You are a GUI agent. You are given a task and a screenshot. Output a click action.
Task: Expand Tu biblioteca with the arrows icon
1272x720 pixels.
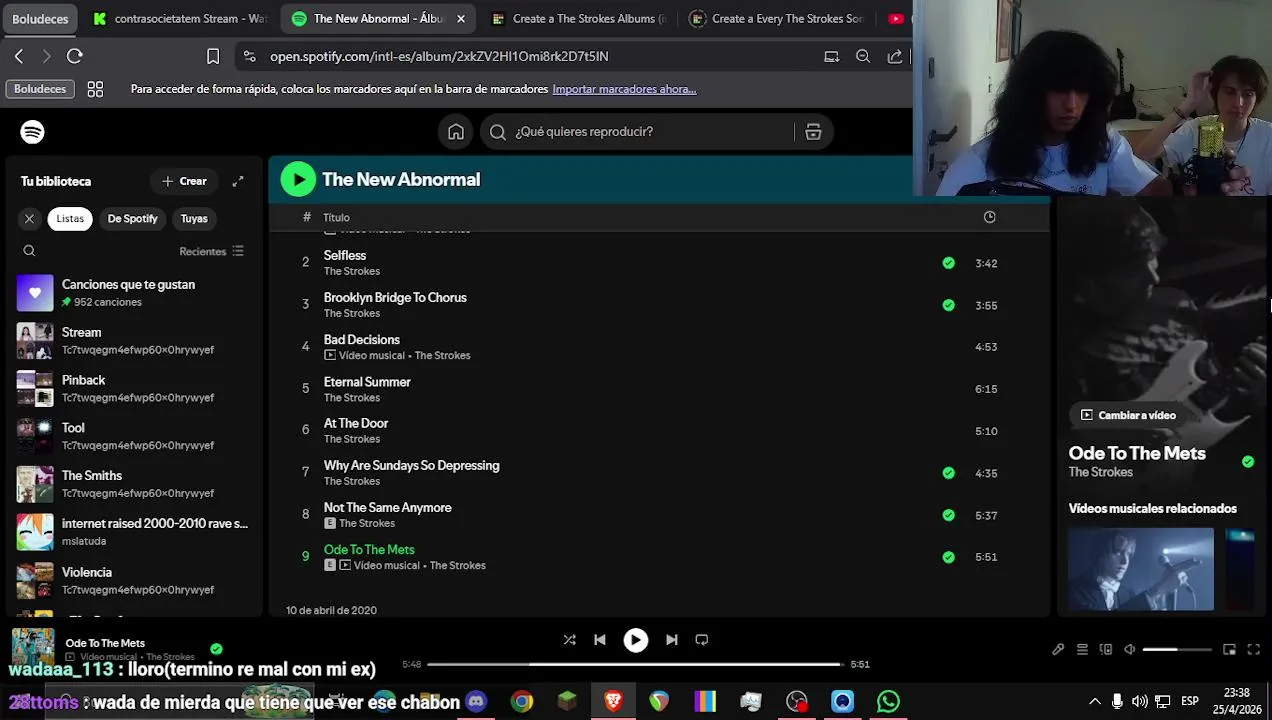238,181
